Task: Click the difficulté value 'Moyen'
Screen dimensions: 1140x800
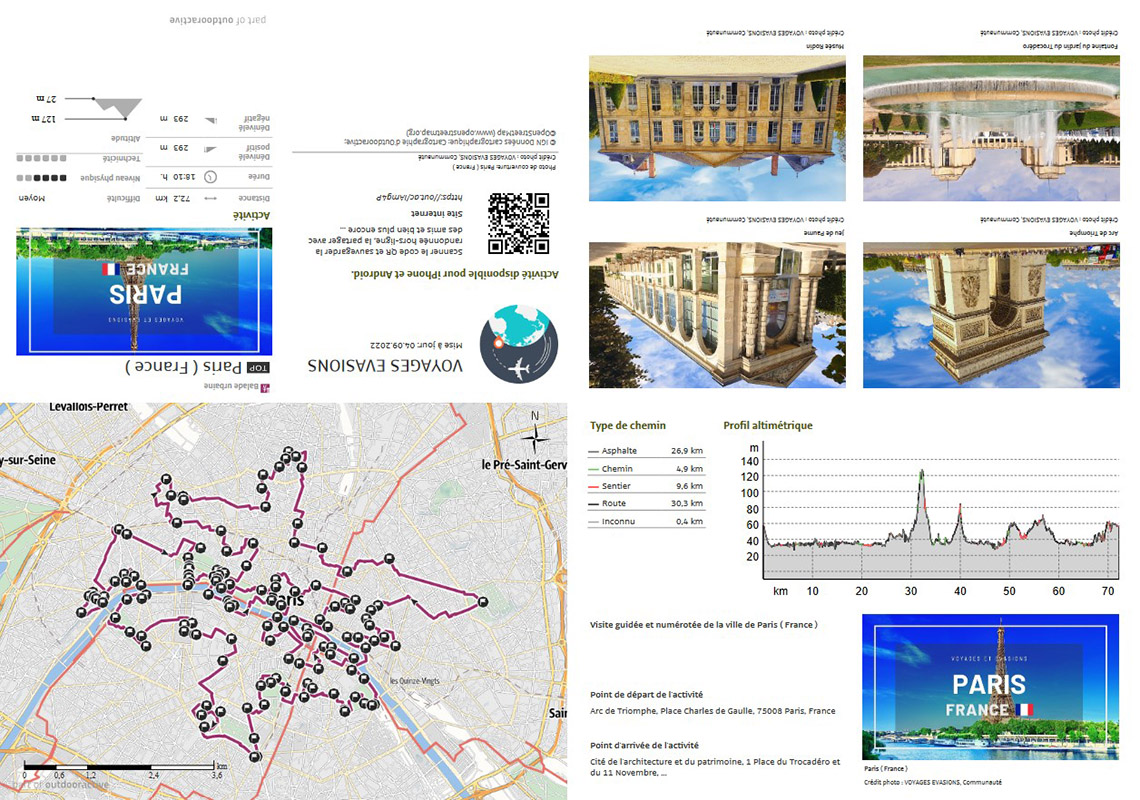Action: (31, 199)
